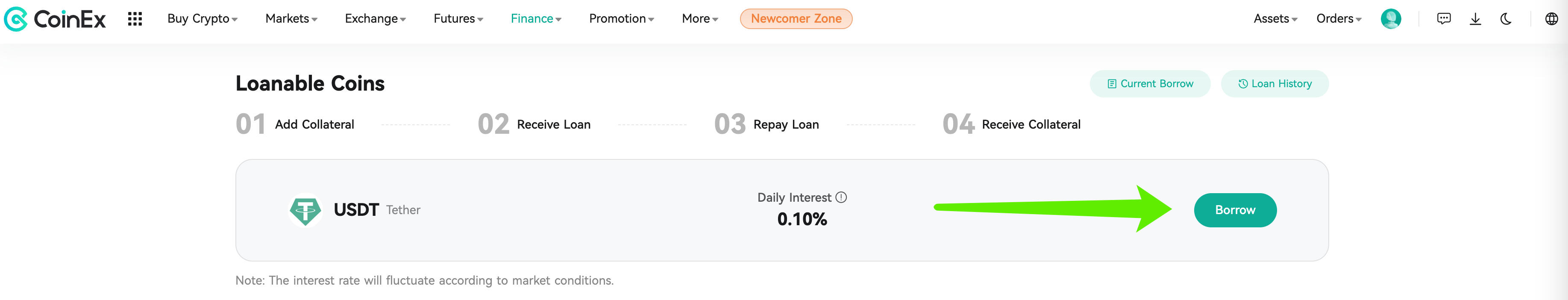Expand the Promotion dropdown
Viewport: 1568px width, 300px height.
coord(622,19)
